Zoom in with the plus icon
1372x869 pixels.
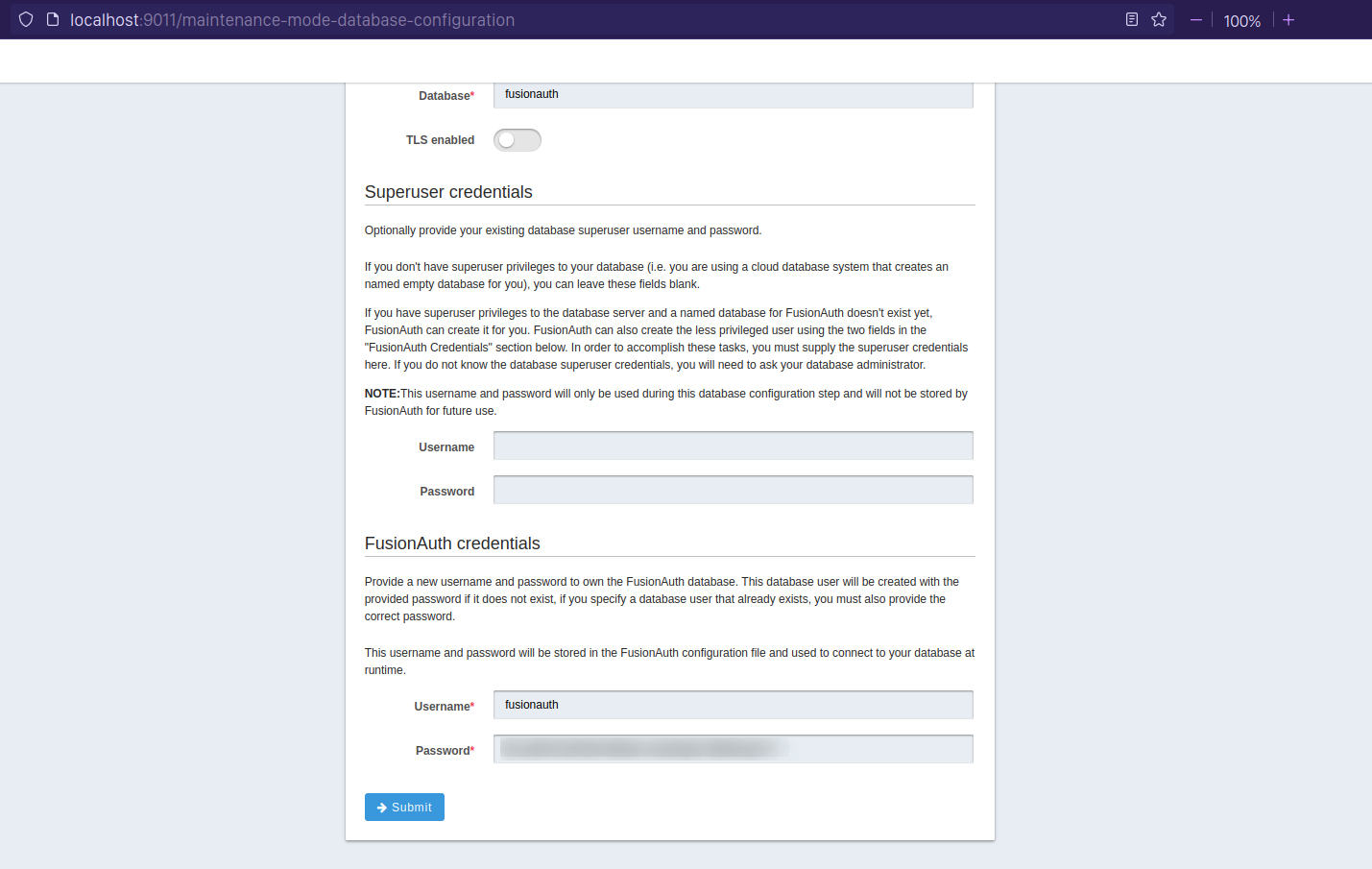click(1288, 20)
